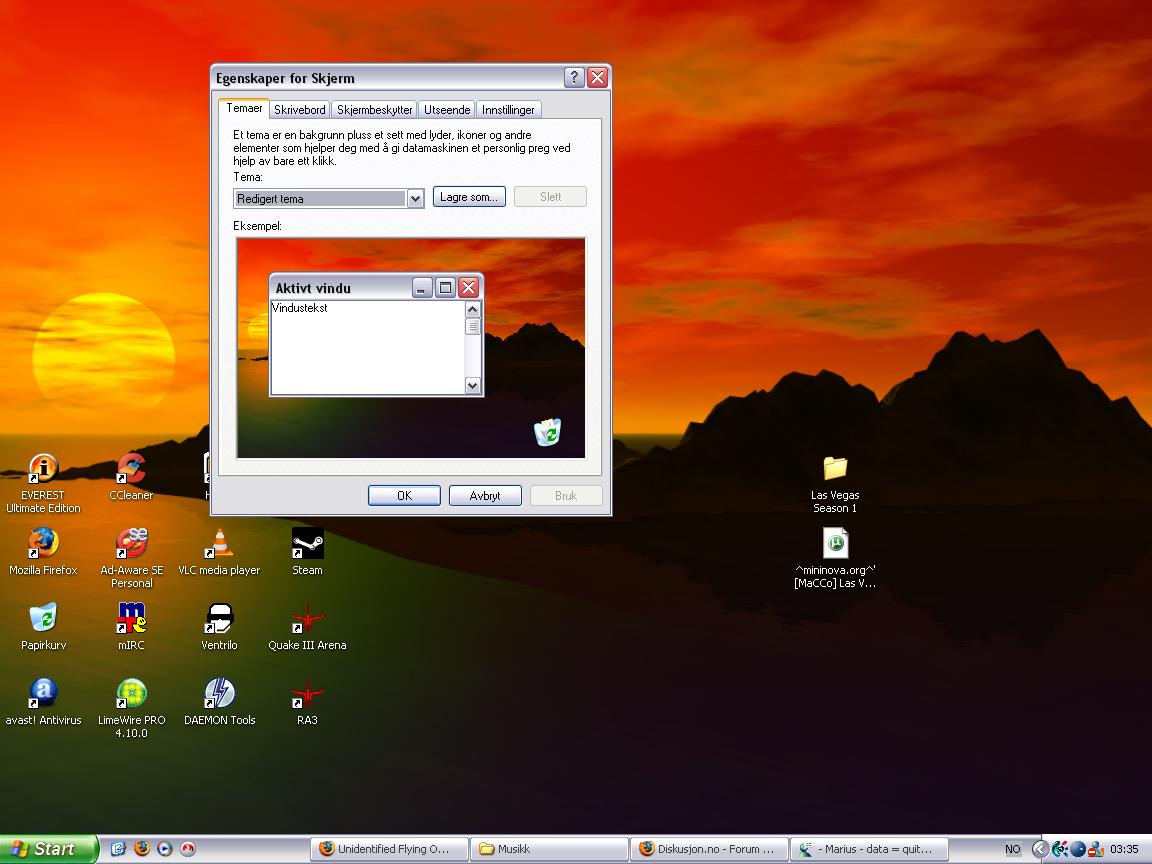This screenshot has width=1152, height=864.
Task: Switch to the Skrivebord tab
Action: tap(300, 109)
